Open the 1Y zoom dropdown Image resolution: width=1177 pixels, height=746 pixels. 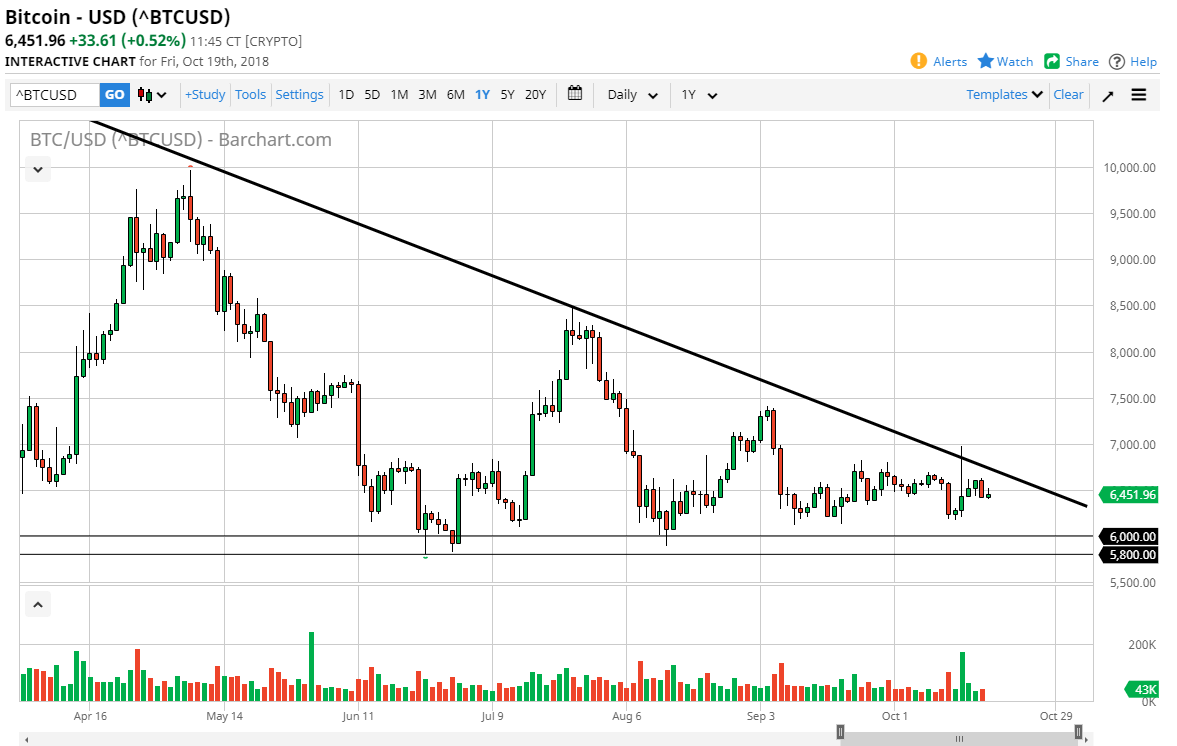coord(697,94)
